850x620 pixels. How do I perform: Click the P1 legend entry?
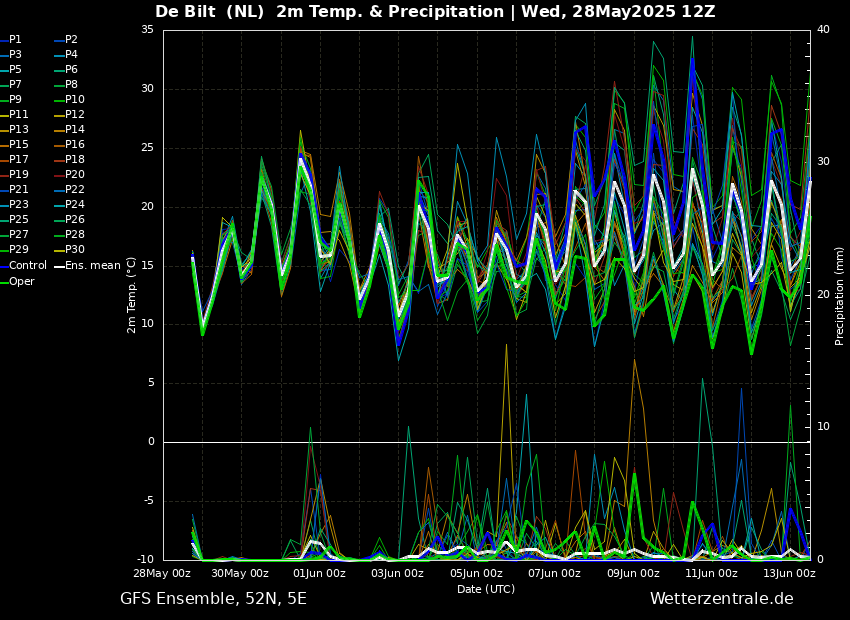15,39
